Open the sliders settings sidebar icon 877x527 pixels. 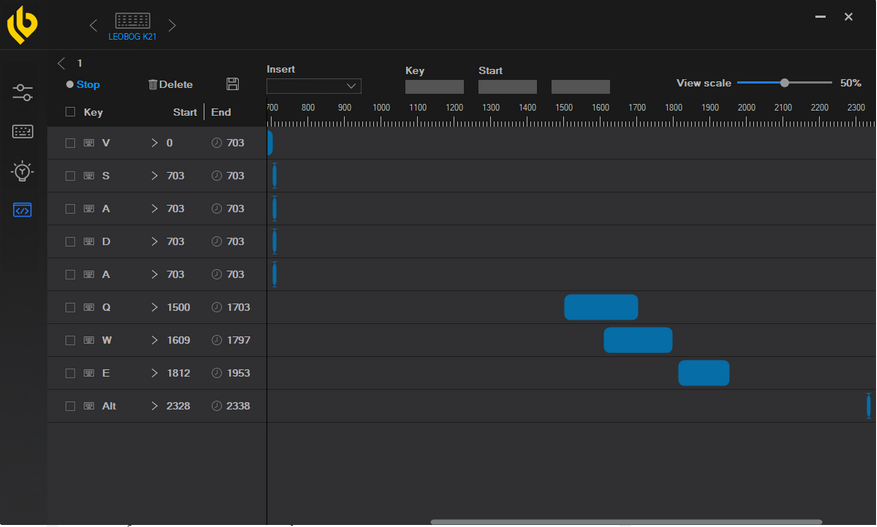tap(22, 93)
